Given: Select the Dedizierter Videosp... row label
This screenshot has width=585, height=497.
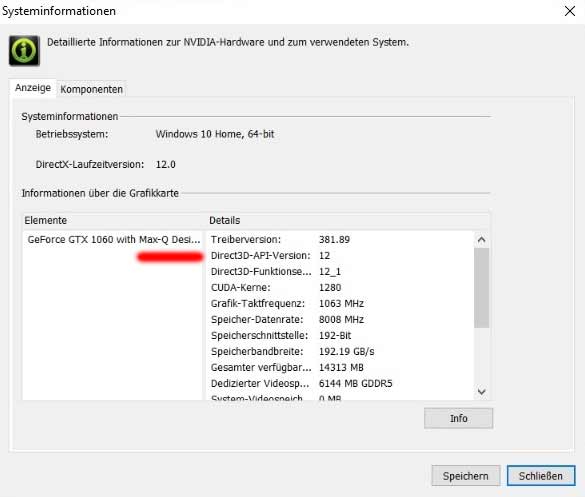Looking at the screenshot, I should [260, 384].
